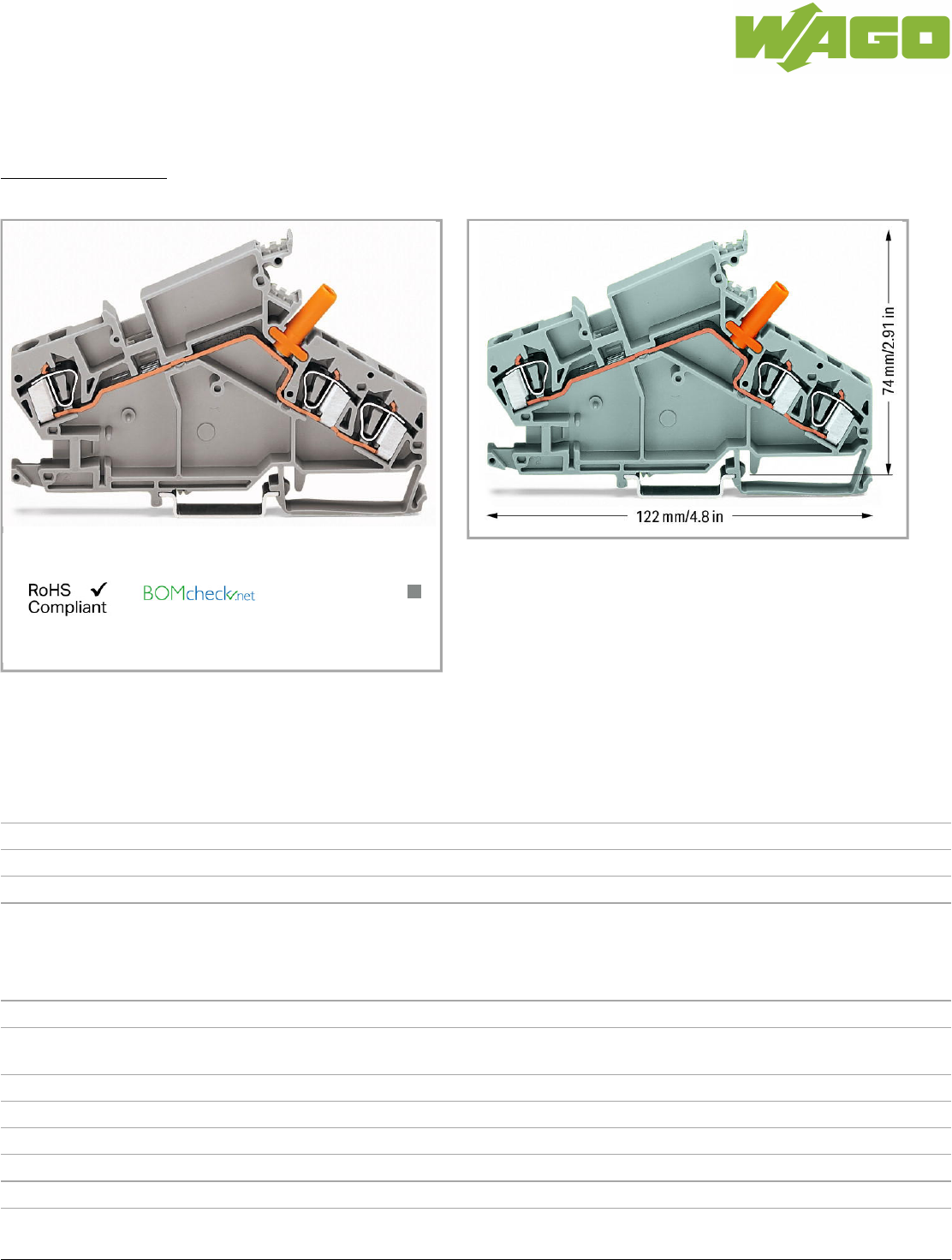The height and width of the screenshot is (1260, 952).
Task: Click the RoHS Compliant badge
Action: [68, 598]
